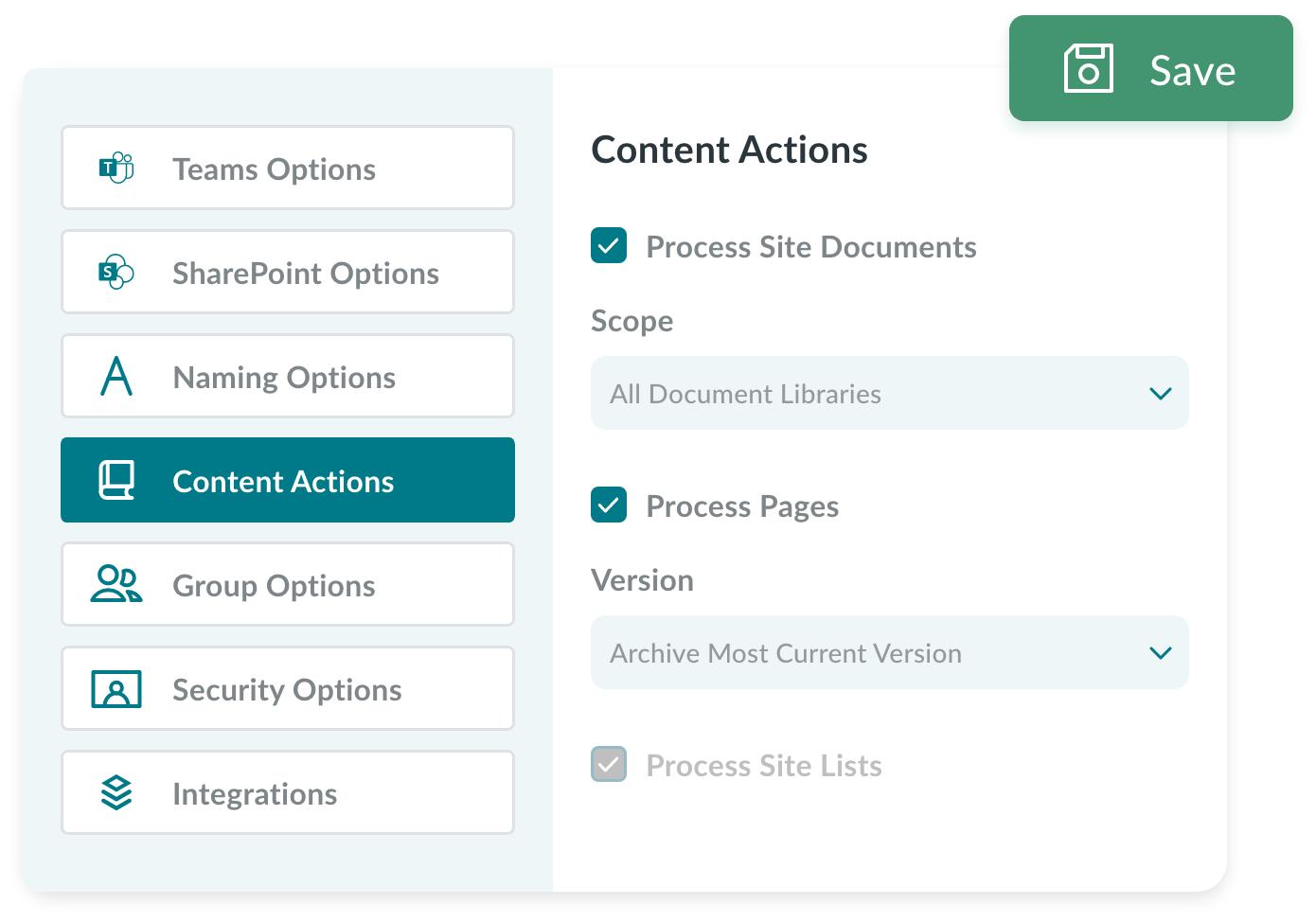Click the Save button

[1155, 69]
